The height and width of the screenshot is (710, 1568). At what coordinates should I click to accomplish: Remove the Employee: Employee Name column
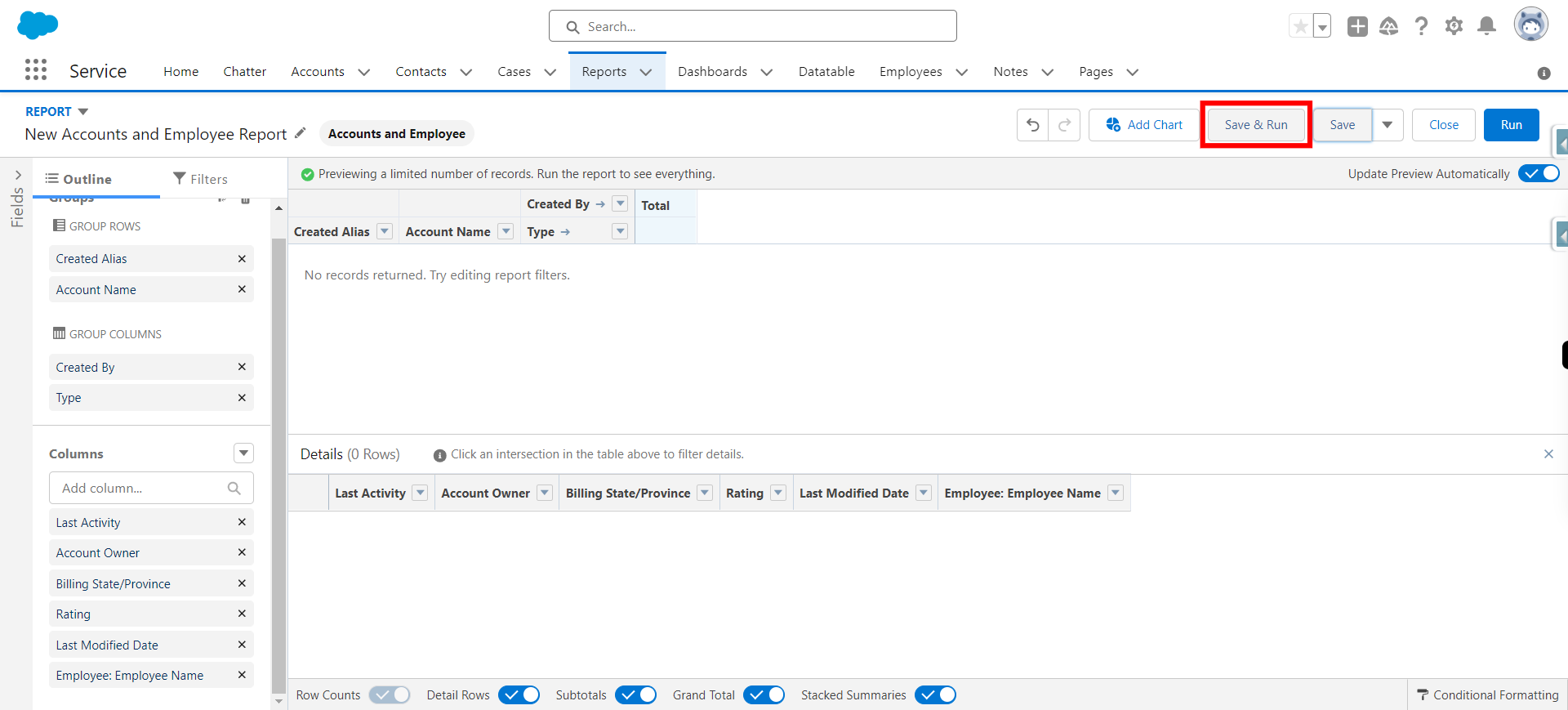tap(242, 675)
